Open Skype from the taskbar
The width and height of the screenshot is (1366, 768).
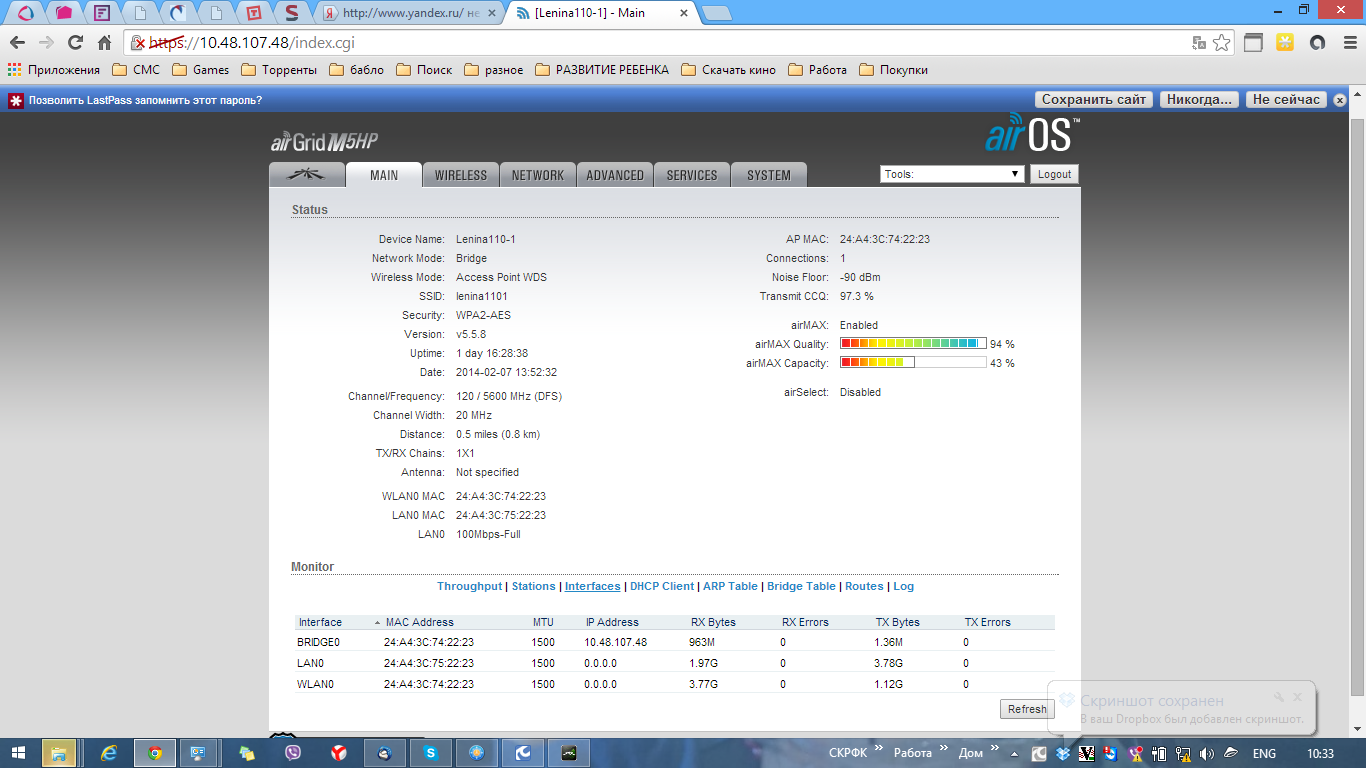[430, 753]
